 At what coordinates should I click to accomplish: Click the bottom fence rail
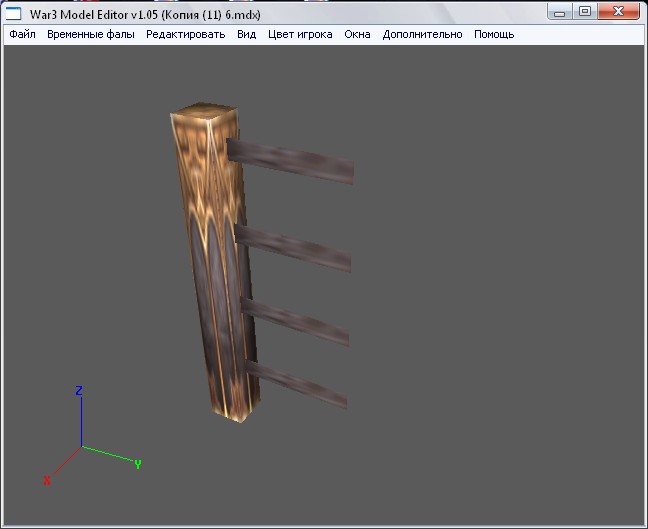[297, 384]
